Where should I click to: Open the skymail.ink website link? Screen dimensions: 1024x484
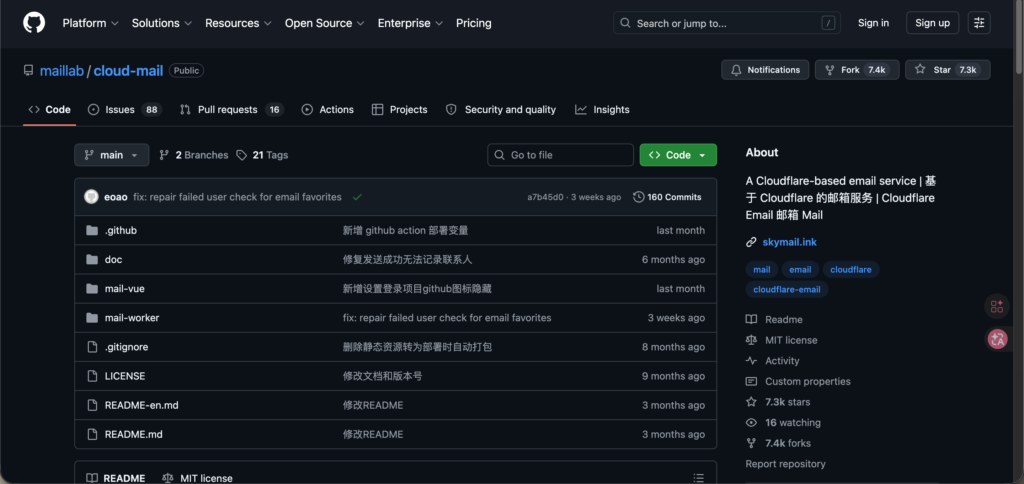[x=790, y=242]
